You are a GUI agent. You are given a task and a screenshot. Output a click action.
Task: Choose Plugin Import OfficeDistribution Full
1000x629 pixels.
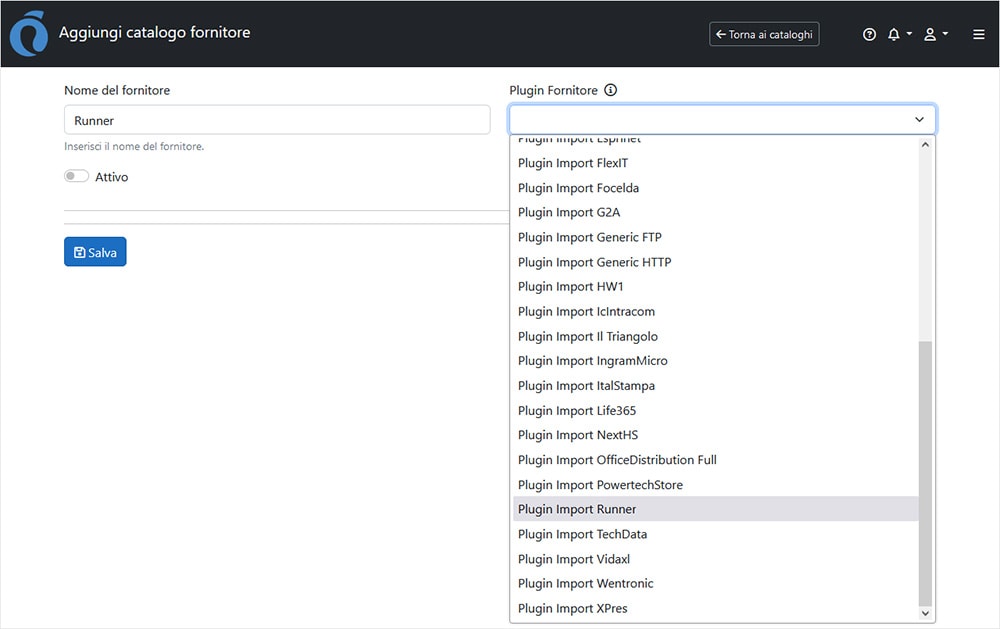617,460
